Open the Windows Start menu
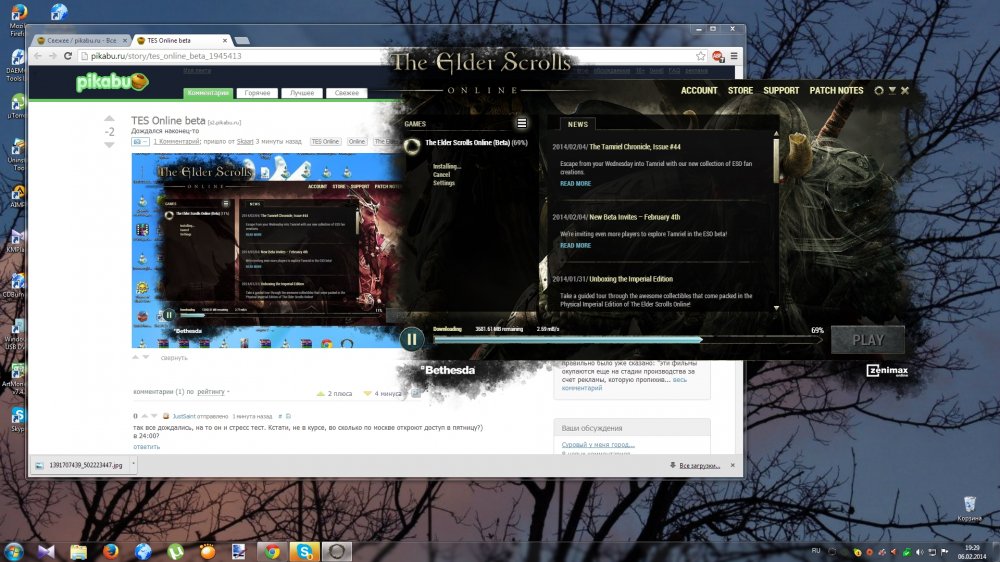Viewport: 1000px width, 562px height. click(13, 552)
